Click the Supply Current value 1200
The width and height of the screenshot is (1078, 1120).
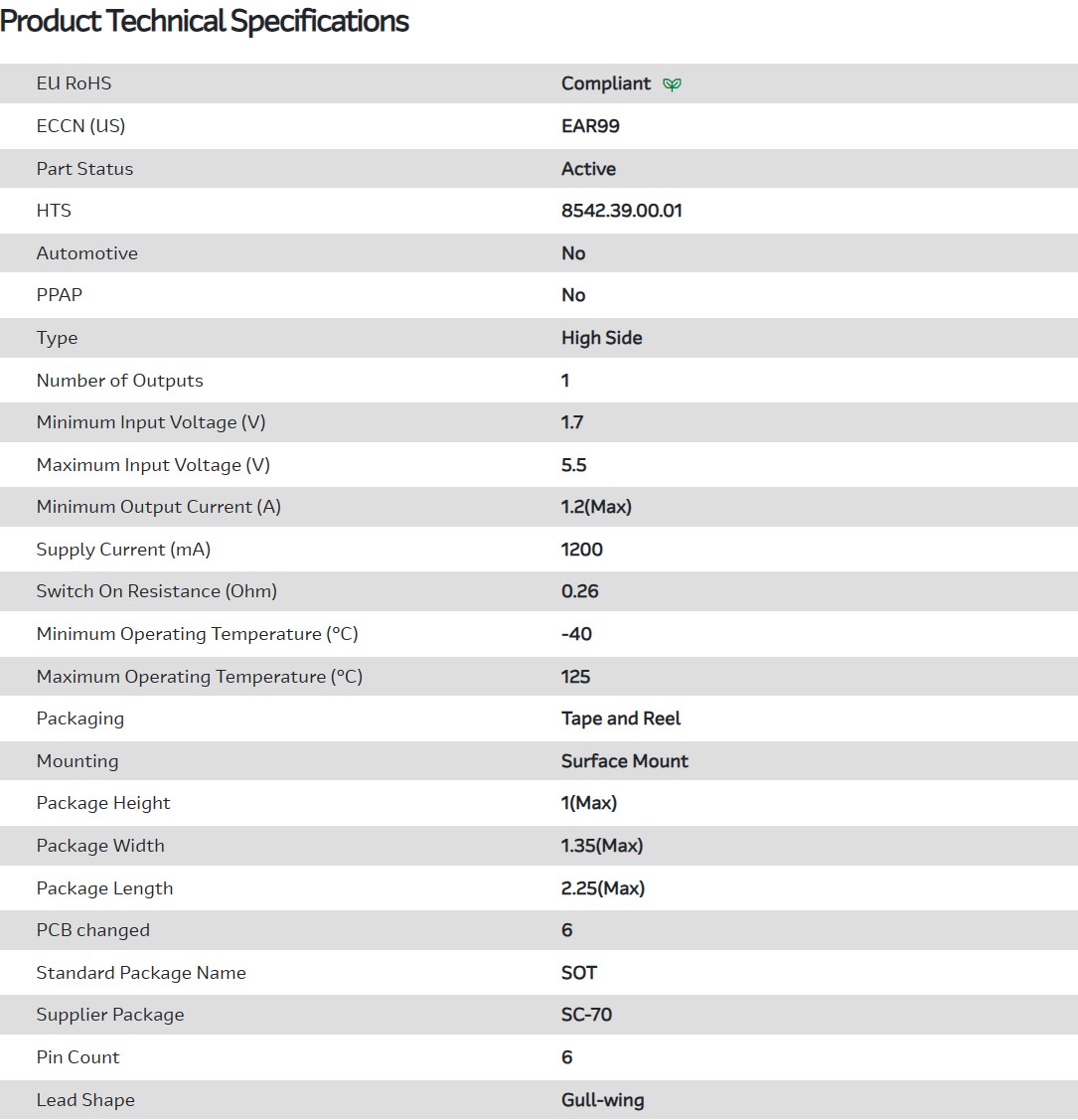(581, 550)
